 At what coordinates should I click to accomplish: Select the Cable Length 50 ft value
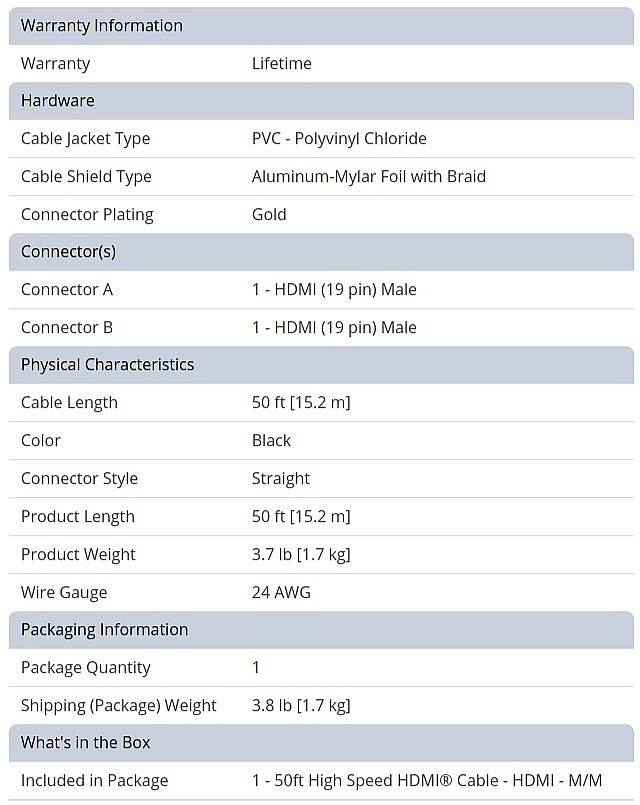click(x=301, y=403)
